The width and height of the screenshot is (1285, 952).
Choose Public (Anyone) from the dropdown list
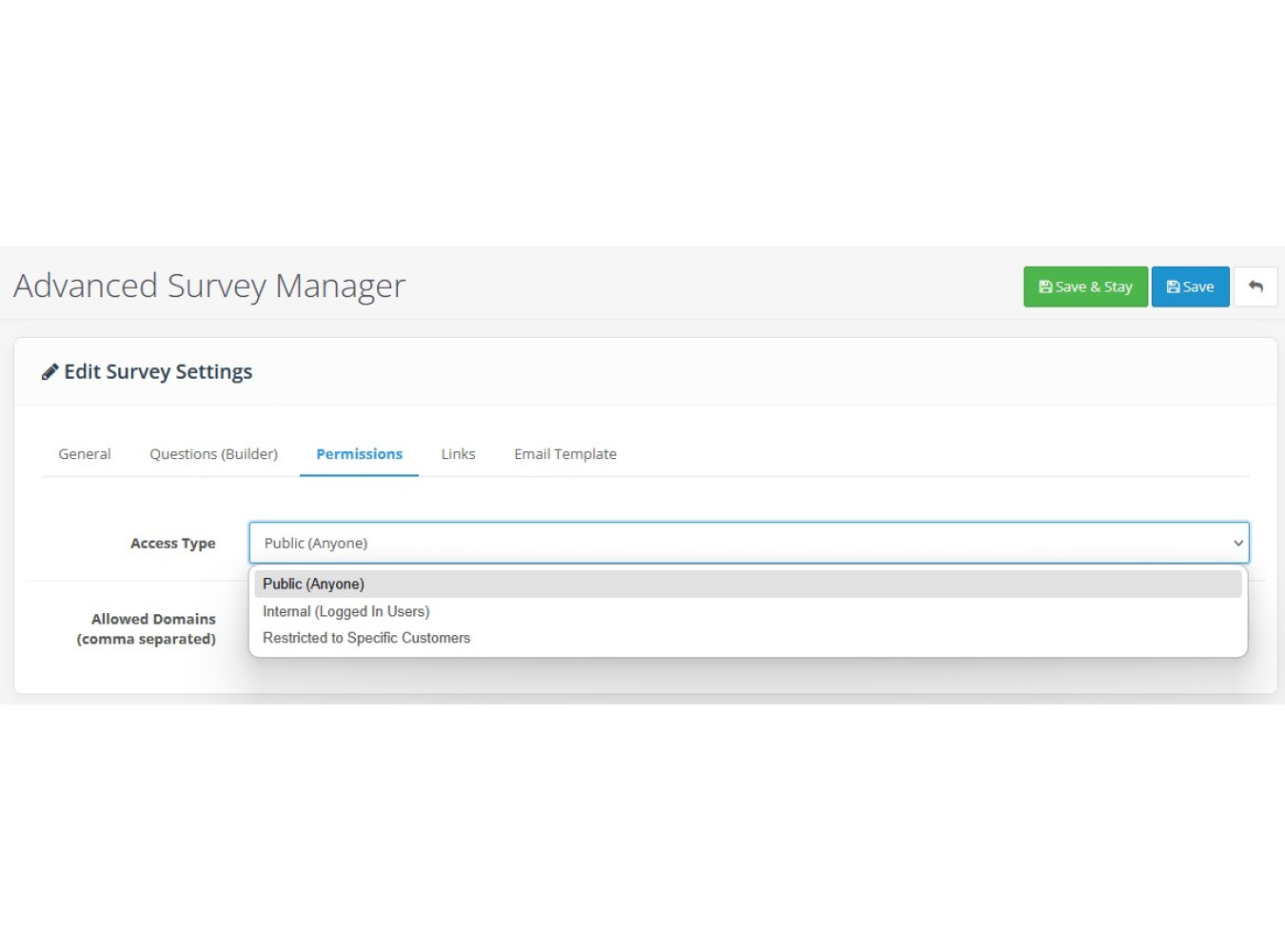tap(313, 584)
